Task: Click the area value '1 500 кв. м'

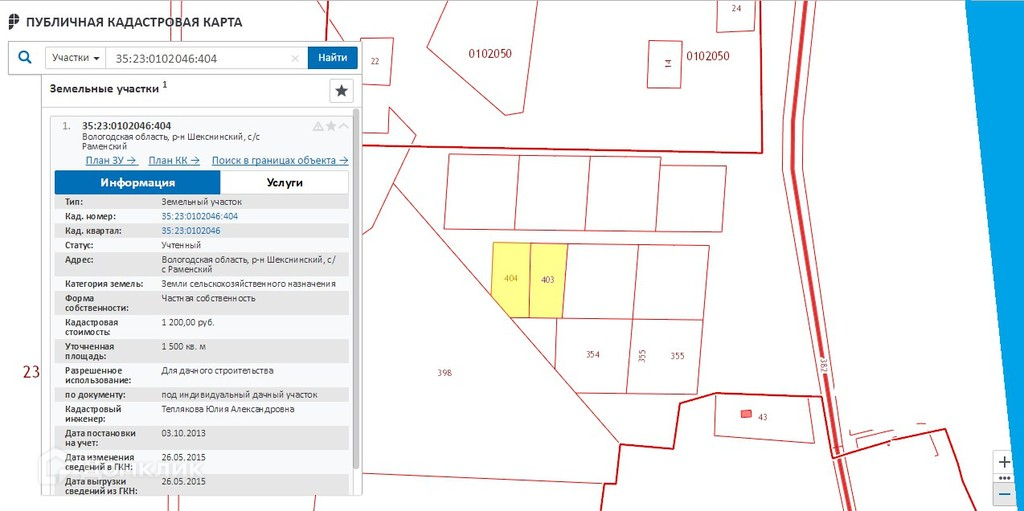Action: [x=184, y=346]
